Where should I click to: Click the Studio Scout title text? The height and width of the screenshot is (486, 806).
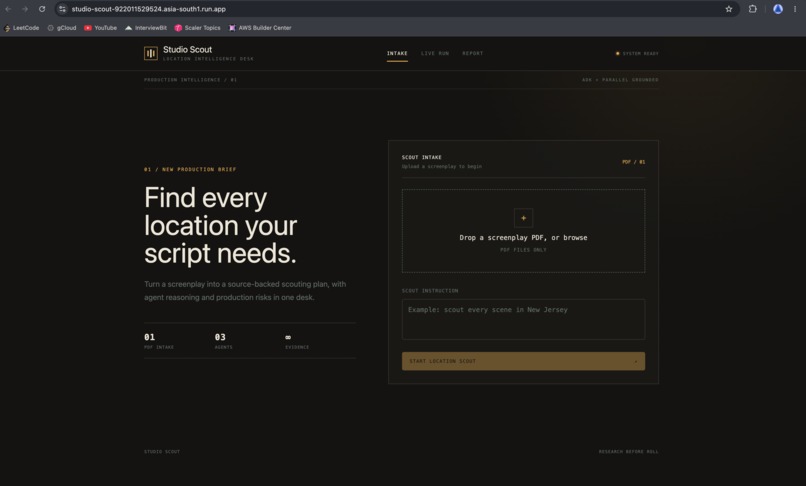pyautogui.click(x=188, y=49)
